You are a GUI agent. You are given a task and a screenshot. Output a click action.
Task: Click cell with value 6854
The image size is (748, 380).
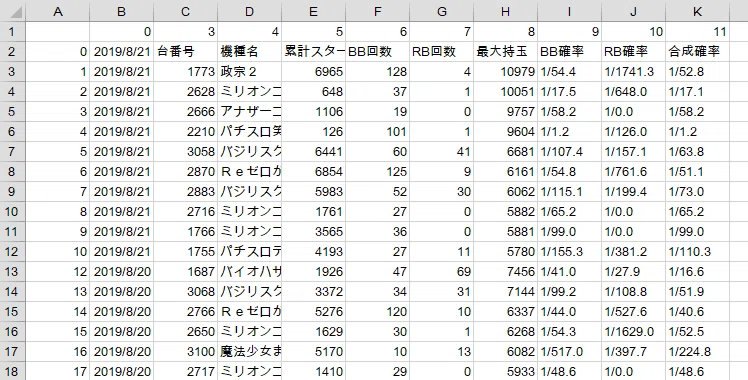point(313,172)
